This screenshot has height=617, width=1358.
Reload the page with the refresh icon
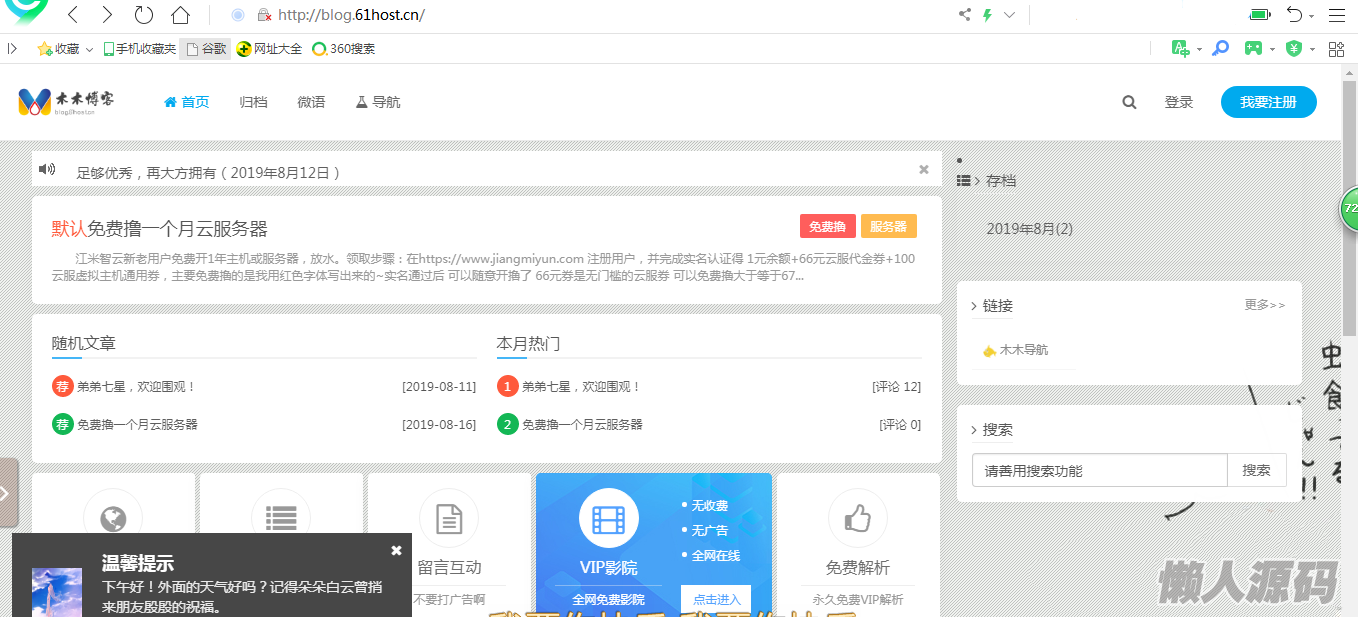144,15
